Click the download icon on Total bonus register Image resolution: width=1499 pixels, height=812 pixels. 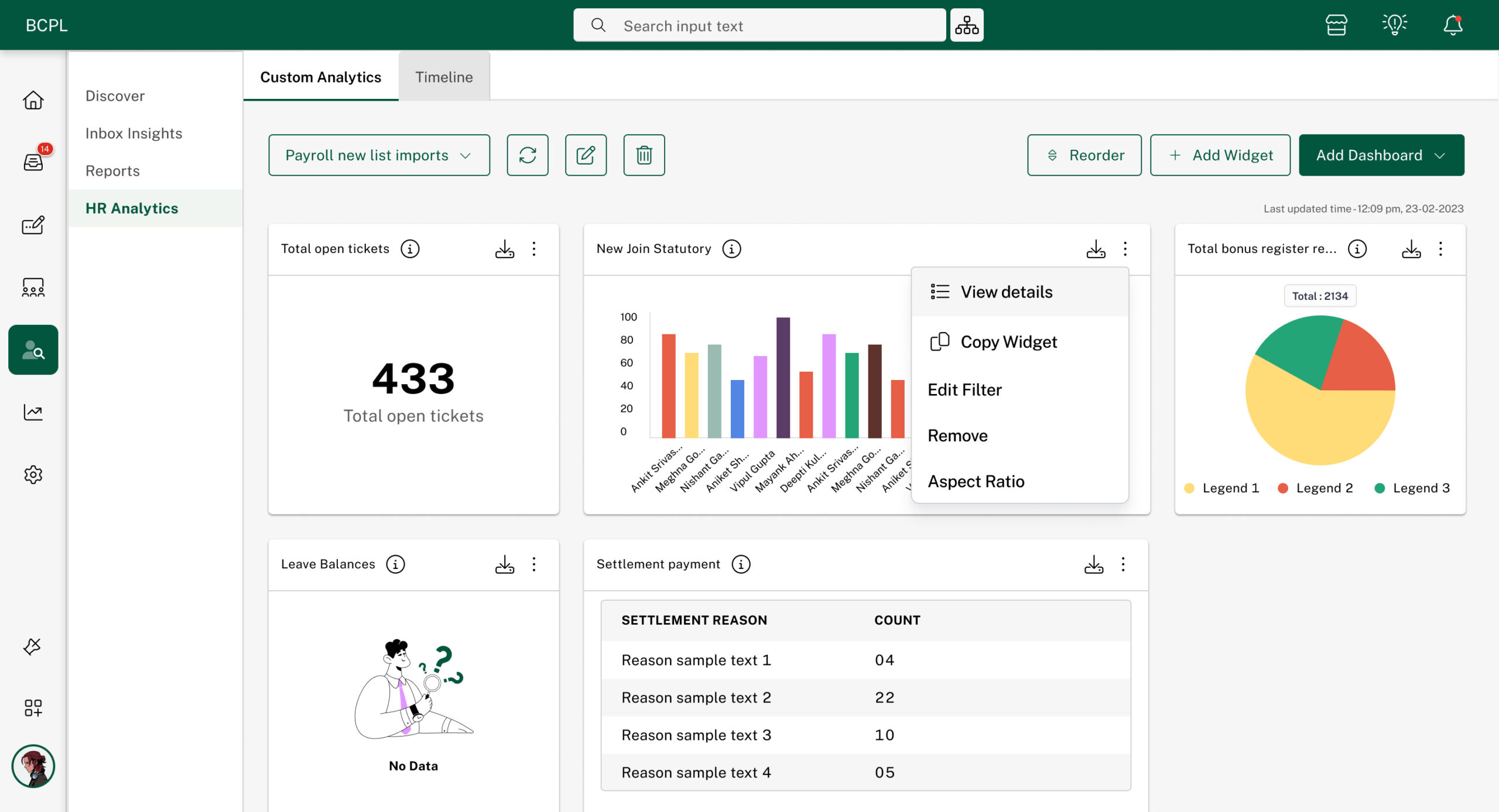pyautogui.click(x=1411, y=249)
